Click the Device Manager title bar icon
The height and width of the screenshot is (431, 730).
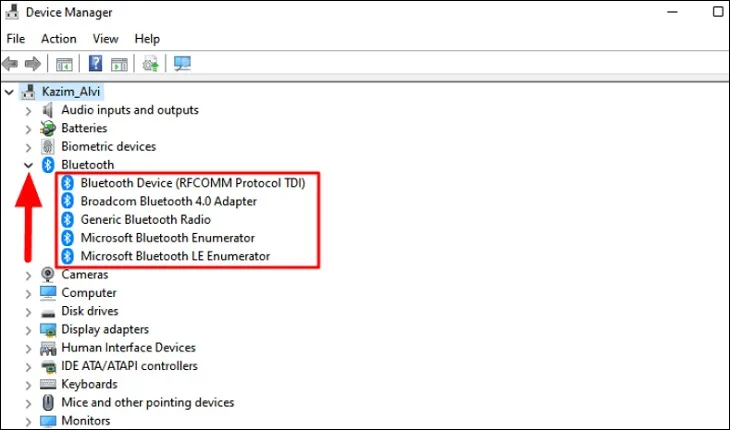12,12
